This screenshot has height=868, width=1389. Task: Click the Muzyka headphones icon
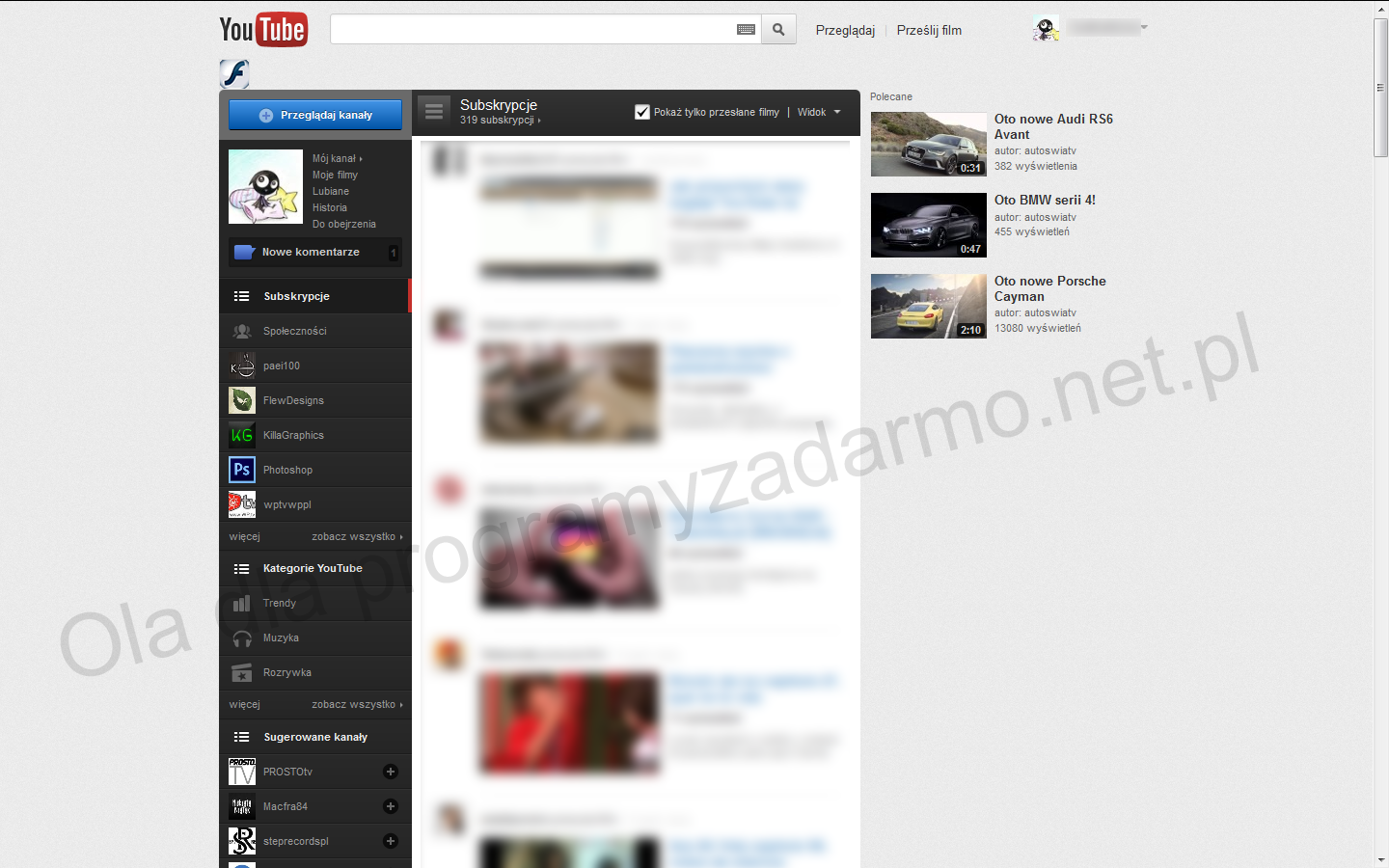click(x=242, y=637)
